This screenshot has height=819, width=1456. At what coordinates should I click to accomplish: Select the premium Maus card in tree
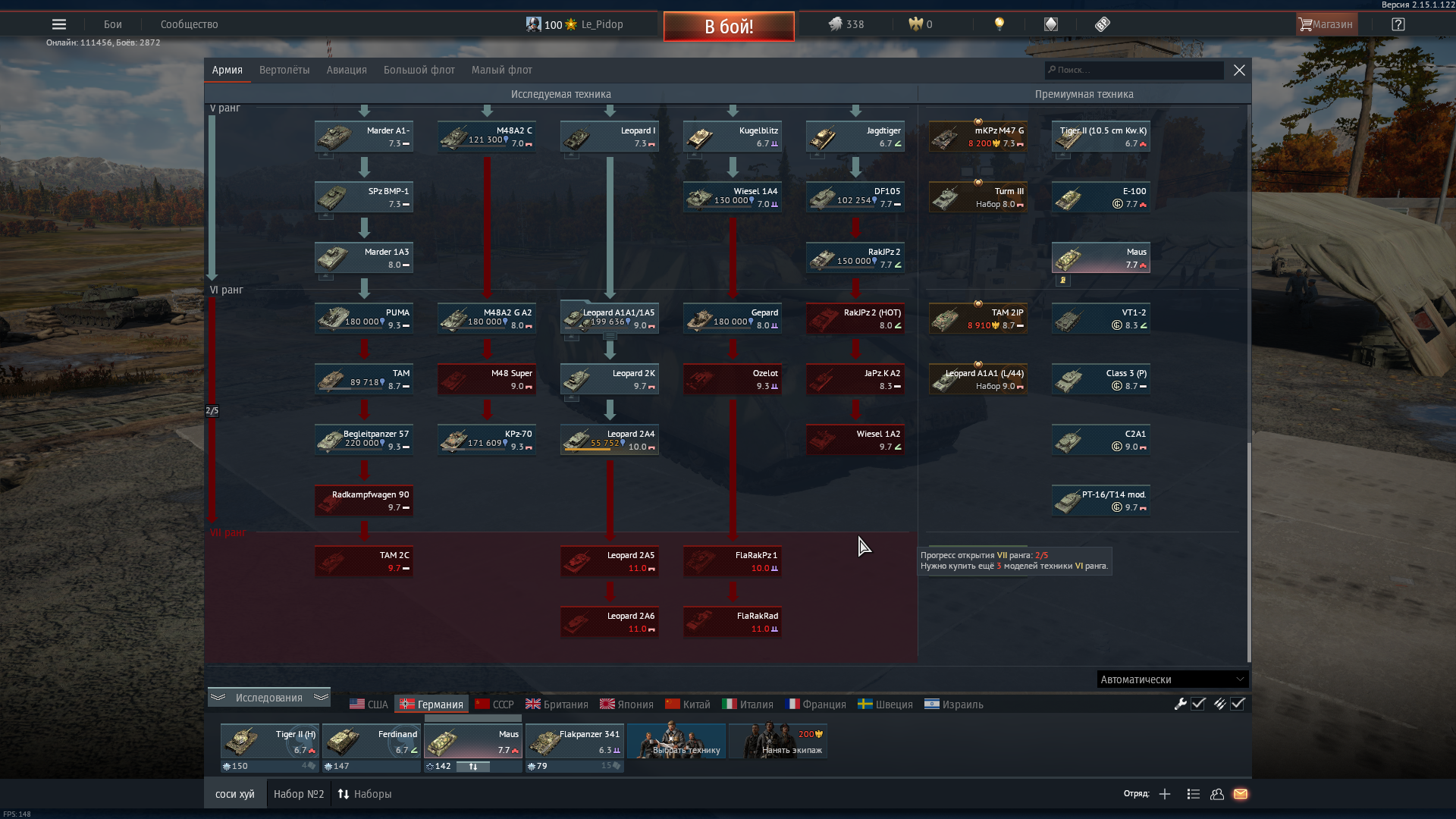[1101, 258]
